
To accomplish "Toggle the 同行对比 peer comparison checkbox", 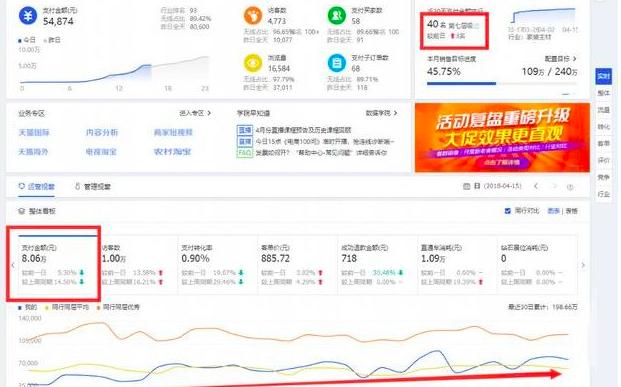I will [x=507, y=211].
